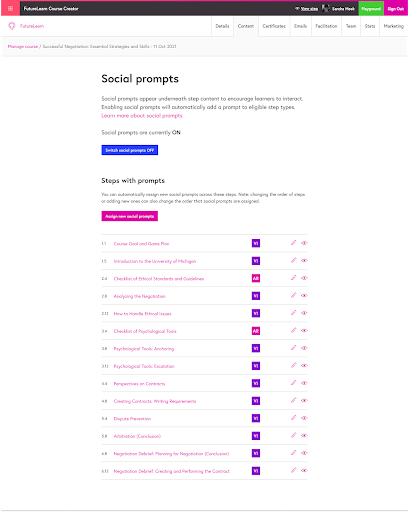This screenshot has width=409, height=512.
Task: Click the FutureLearn lightbulb logo icon
Action: click(12, 26)
